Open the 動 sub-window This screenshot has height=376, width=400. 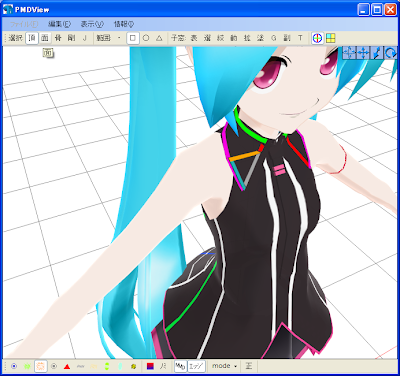tap(234, 38)
